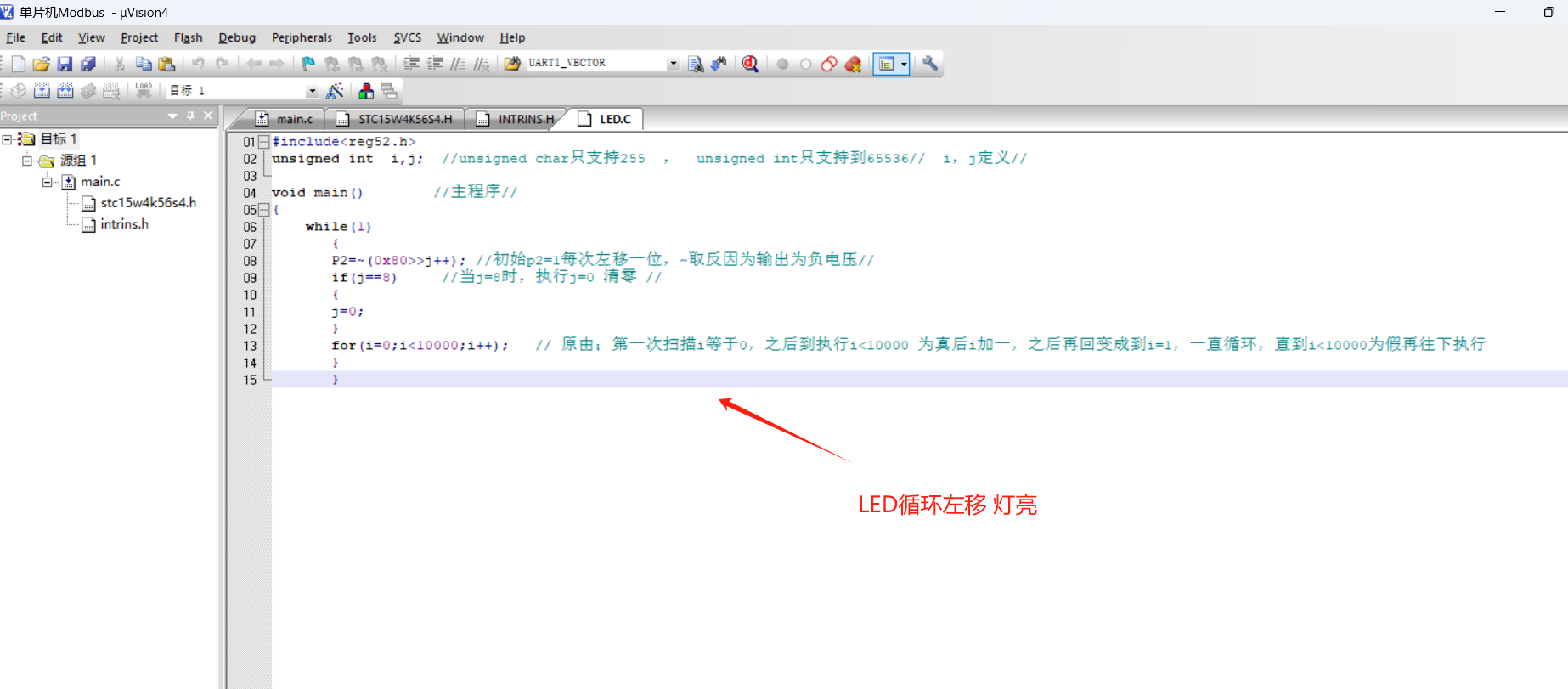The width and height of the screenshot is (1568, 689).
Task: Click the Copy icon in the toolbar
Action: (x=144, y=64)
